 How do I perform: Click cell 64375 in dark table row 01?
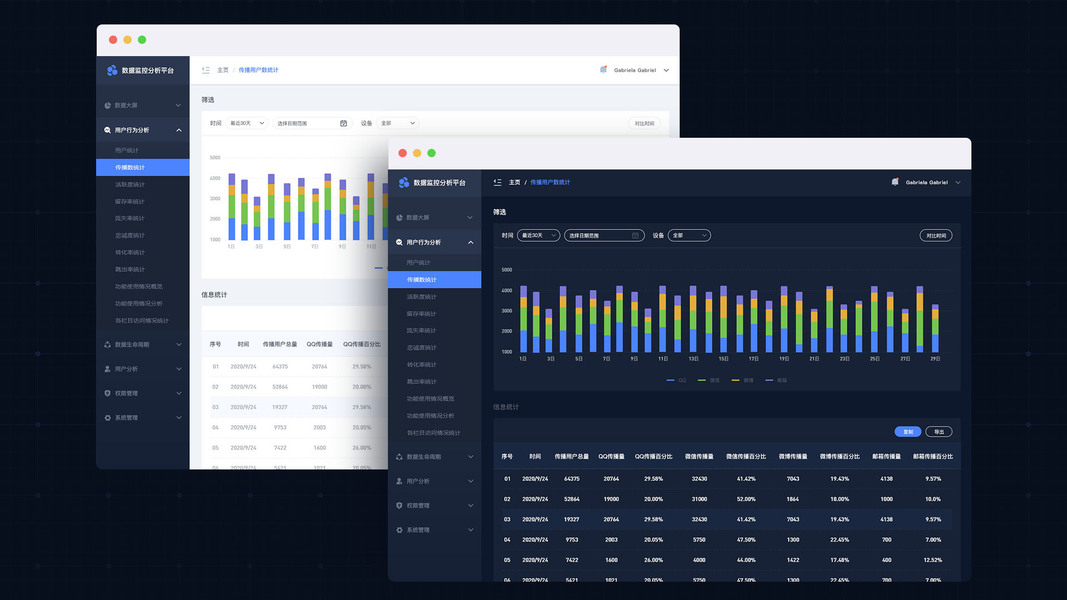coord(572,479)
